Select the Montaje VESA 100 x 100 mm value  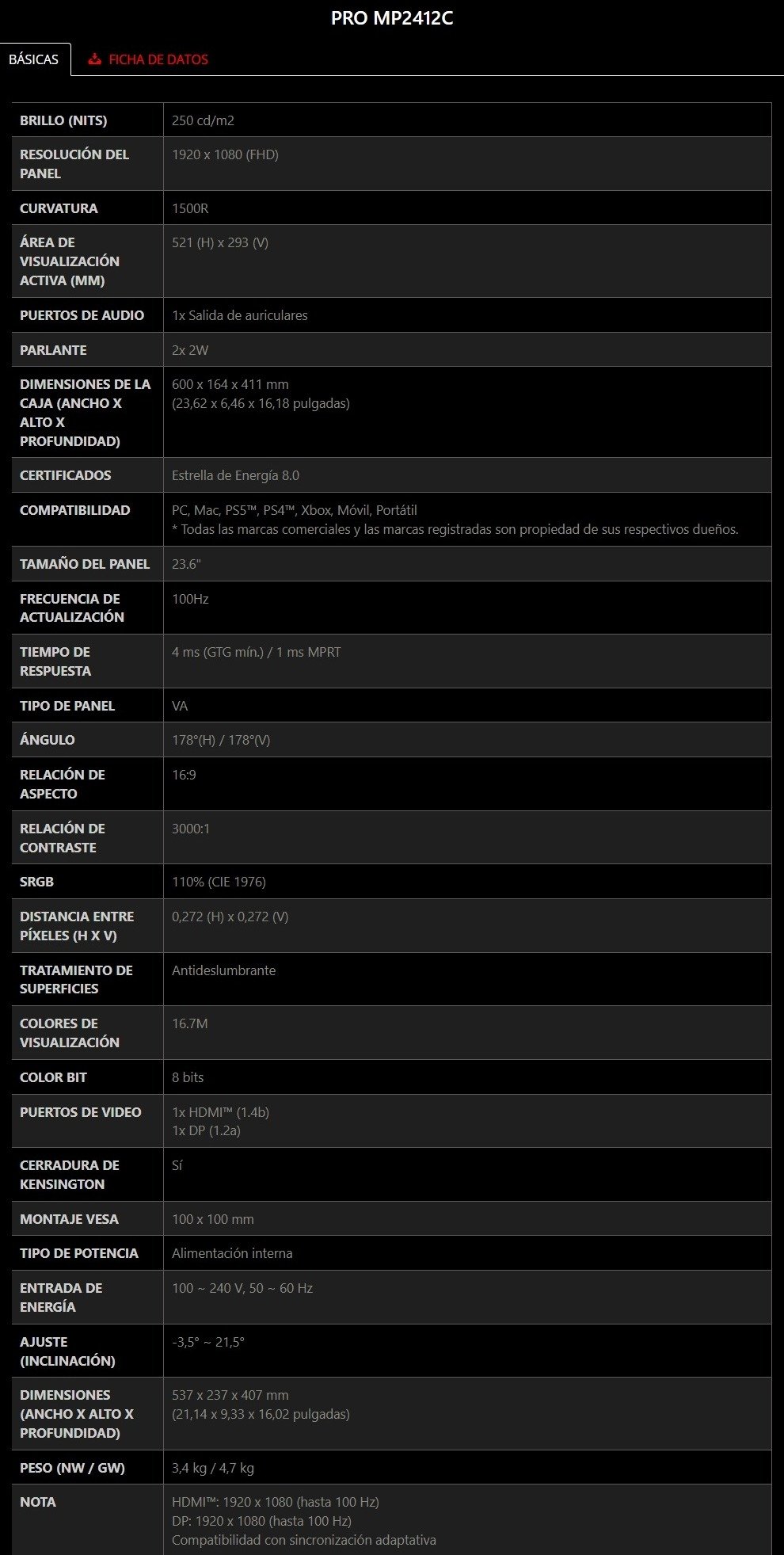click(x=212, y=1219)
